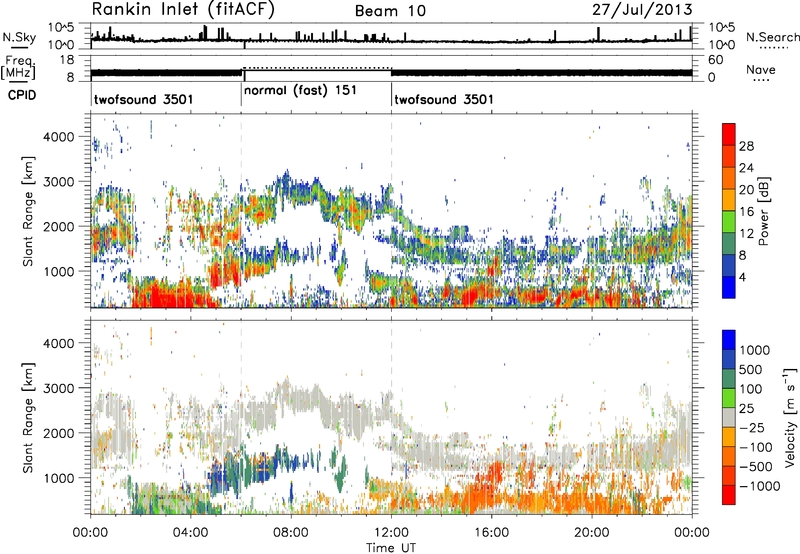The image size is (800, 554).
Task: Click the "Velocity [m s-1]" color bar title
Action: [790, 417]
